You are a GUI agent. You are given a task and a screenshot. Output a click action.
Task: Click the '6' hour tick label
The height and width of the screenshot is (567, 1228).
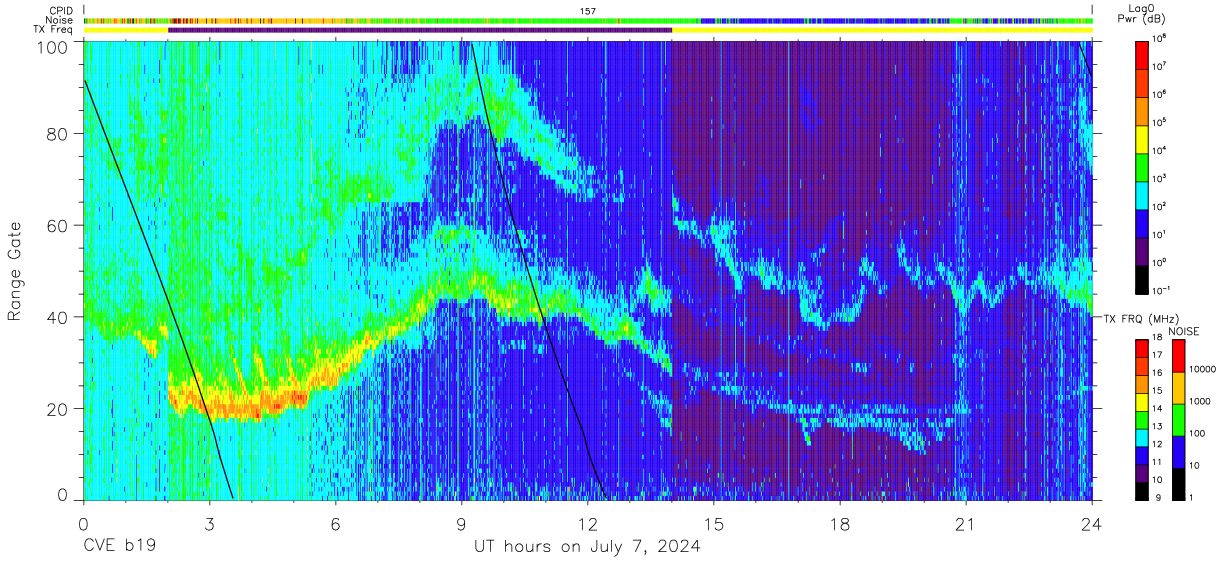tap(336, 523)
